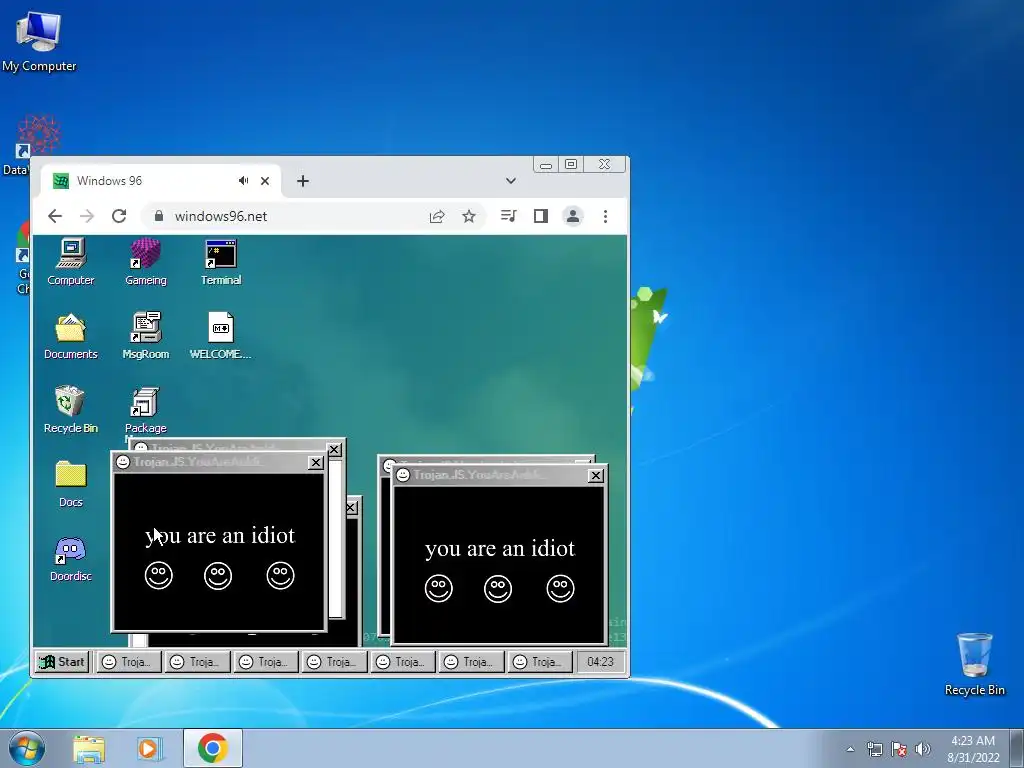Open the volume speaker tray icon
1024x768 pixels.
923,749
